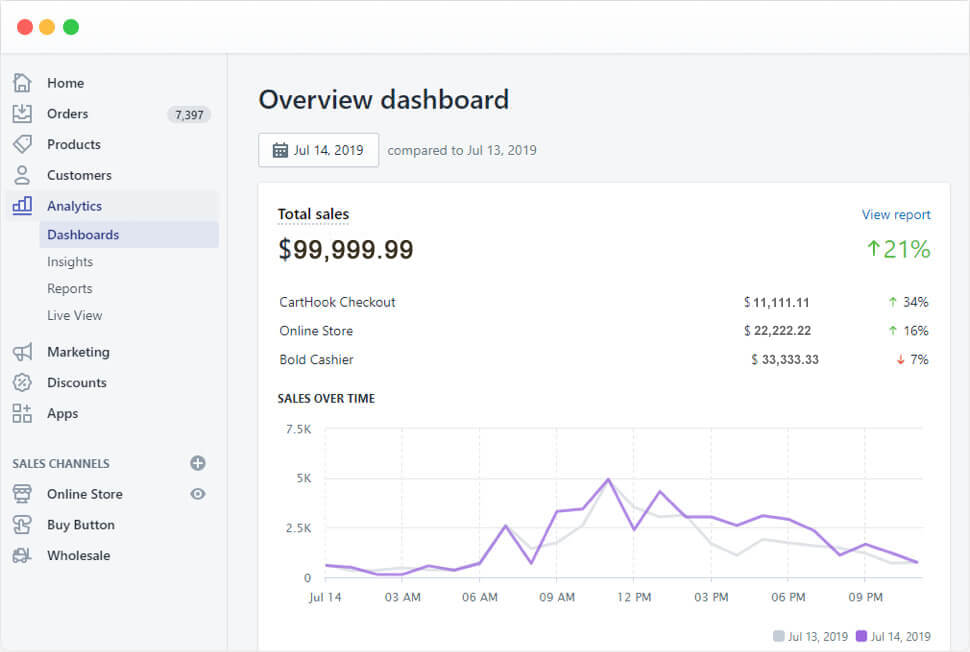Click the purple Jul 14, 2019 legend swatch
Viewport: 970px width, 652px height.
tap(861, 636)
